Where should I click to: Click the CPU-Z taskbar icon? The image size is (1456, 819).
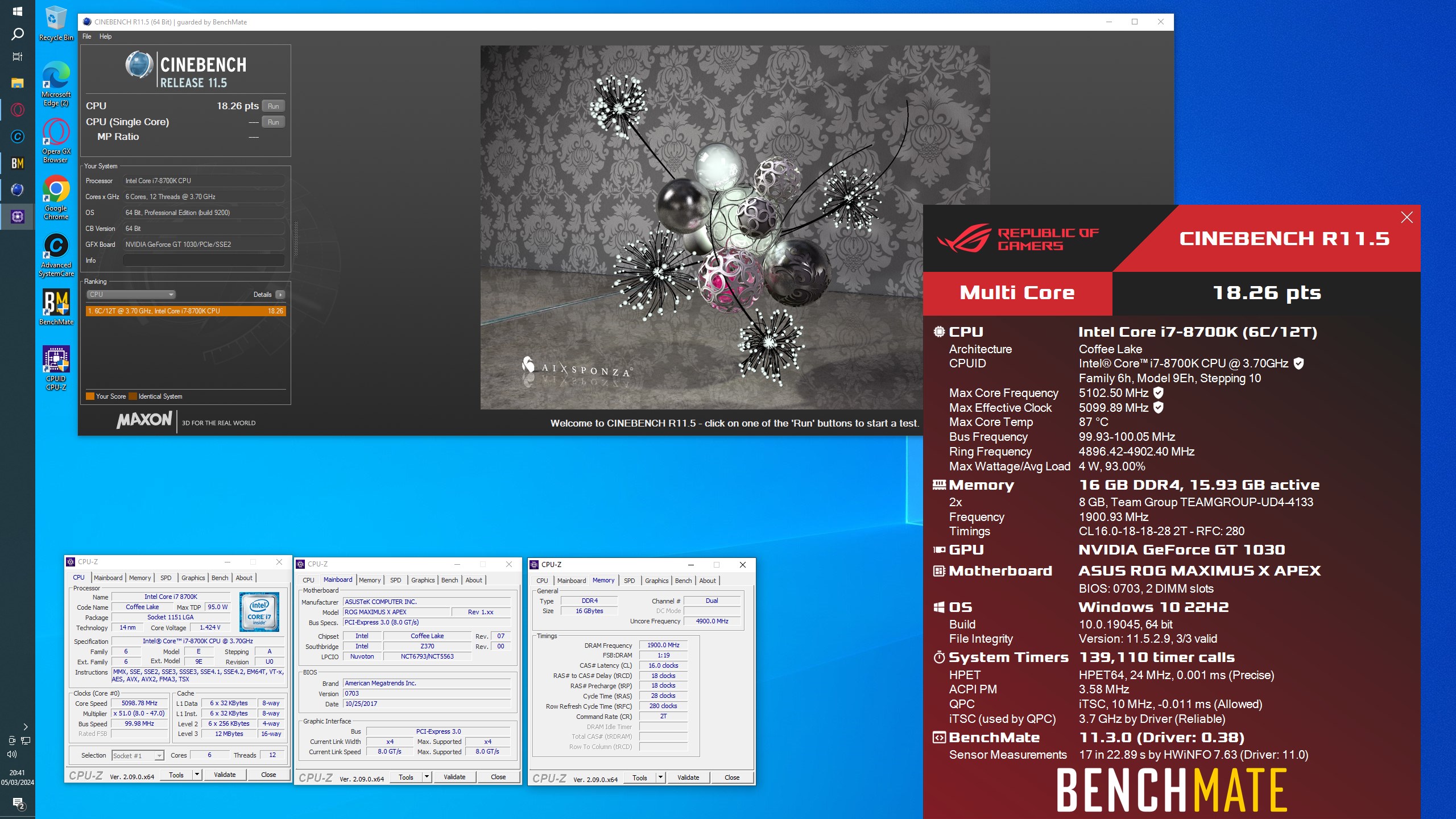click(x=17, y=216)
